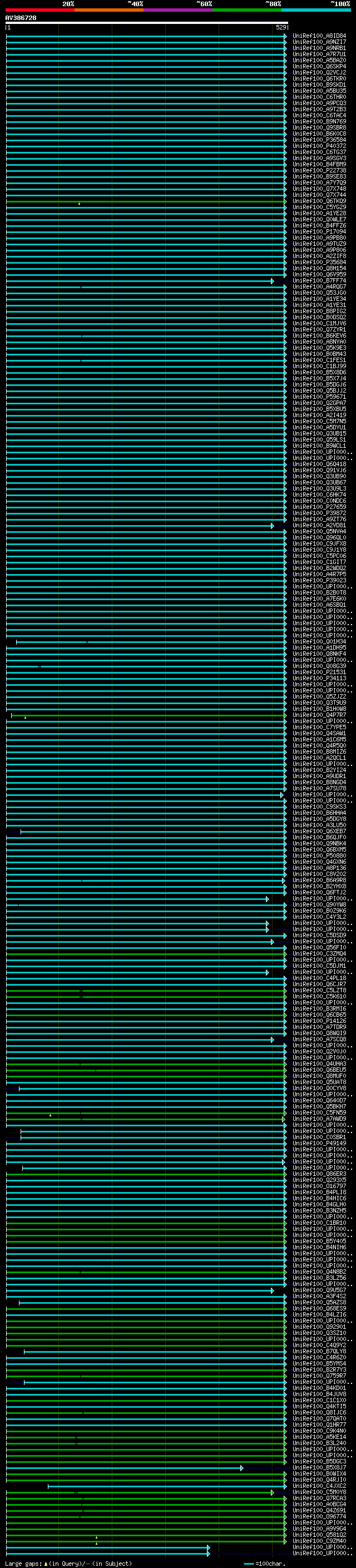
Task: Click label UniRef100_P35684
Action: pyautogui.click(x=319, y=263)
